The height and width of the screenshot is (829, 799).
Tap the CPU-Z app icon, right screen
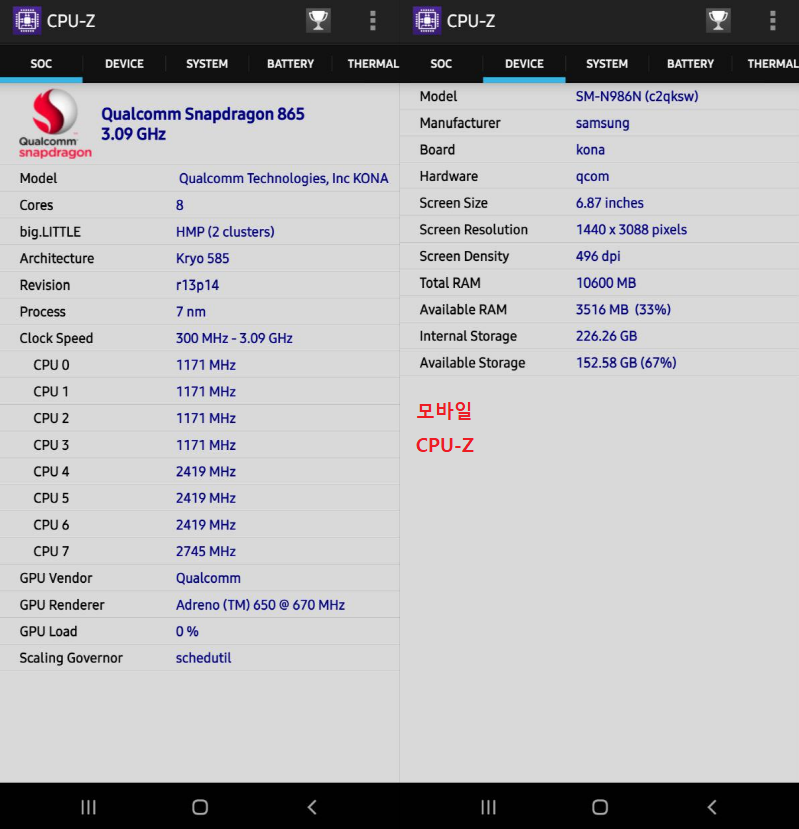[427, 21]
